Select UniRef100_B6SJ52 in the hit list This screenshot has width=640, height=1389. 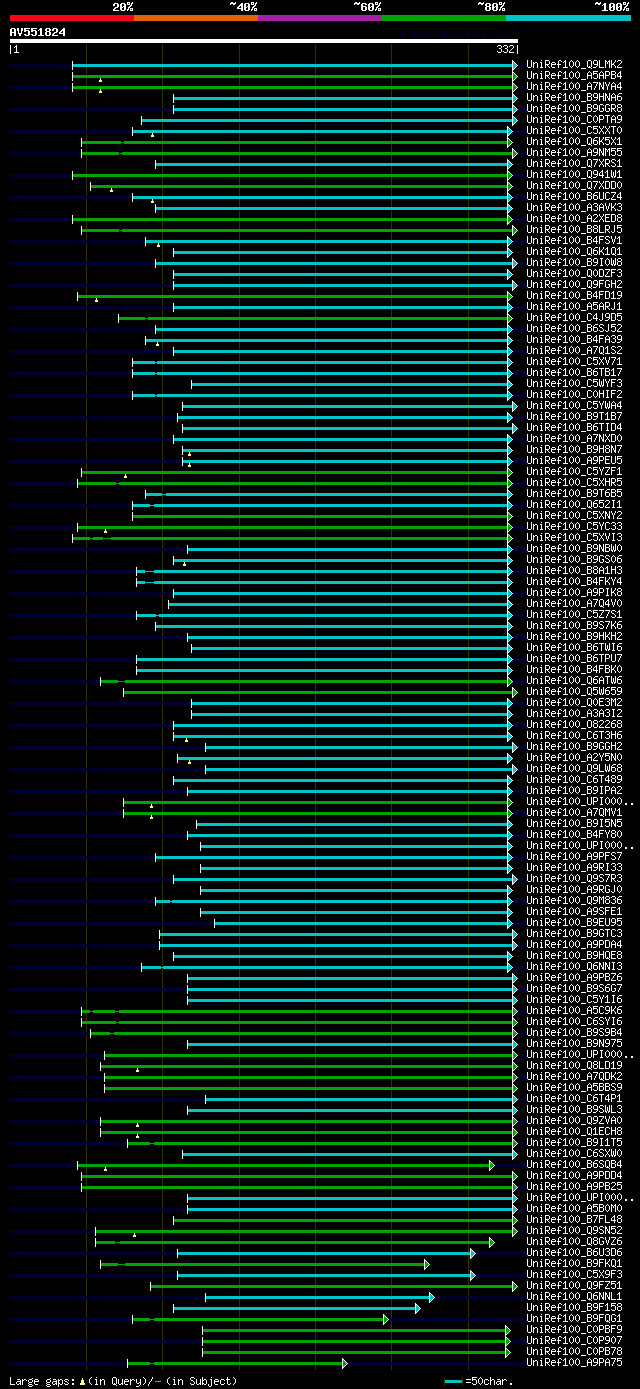coord(574,328)
